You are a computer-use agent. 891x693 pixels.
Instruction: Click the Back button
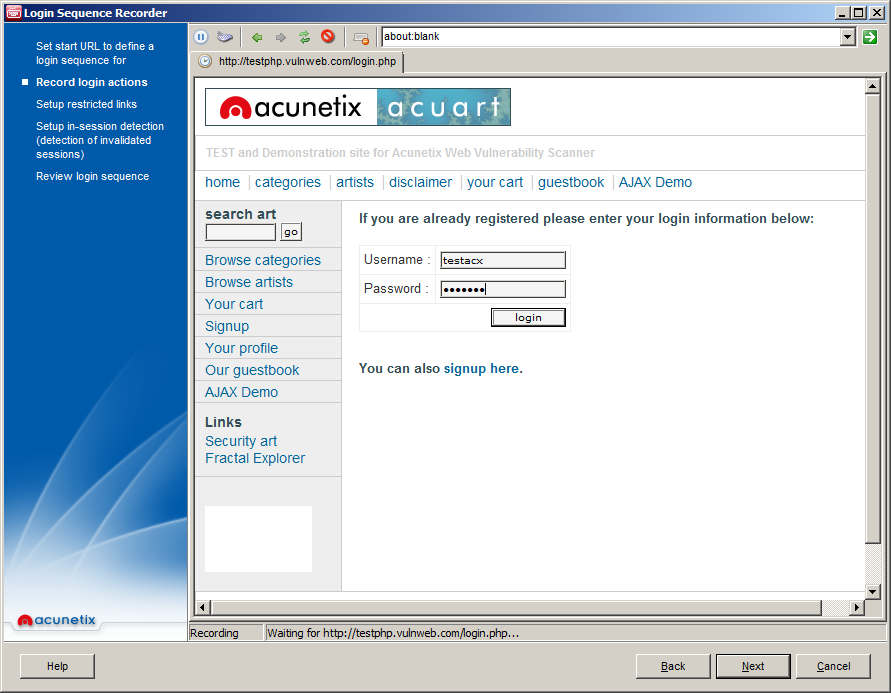[x=673, y=666]
